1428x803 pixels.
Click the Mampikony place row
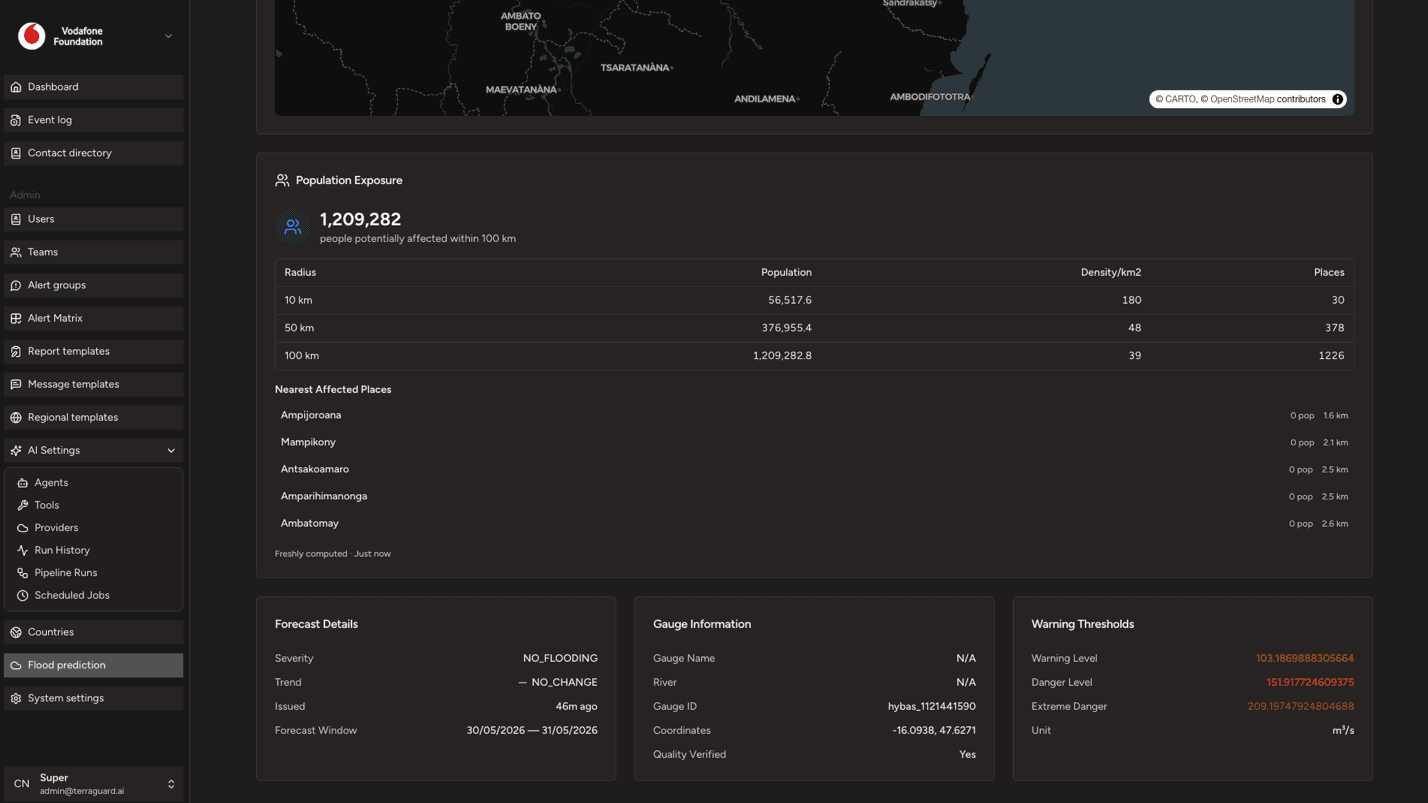[814, 442]
